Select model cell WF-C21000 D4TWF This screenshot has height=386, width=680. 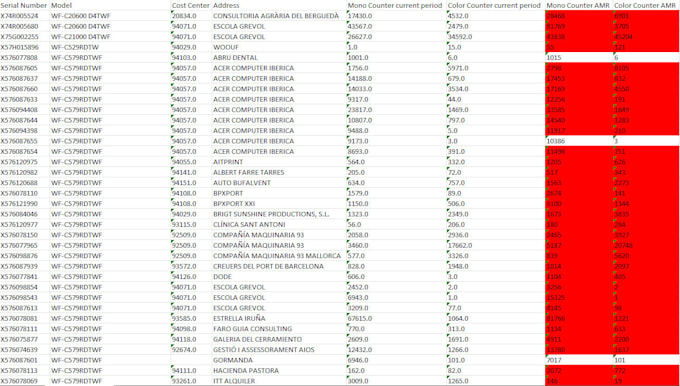(x=81, y=37)
